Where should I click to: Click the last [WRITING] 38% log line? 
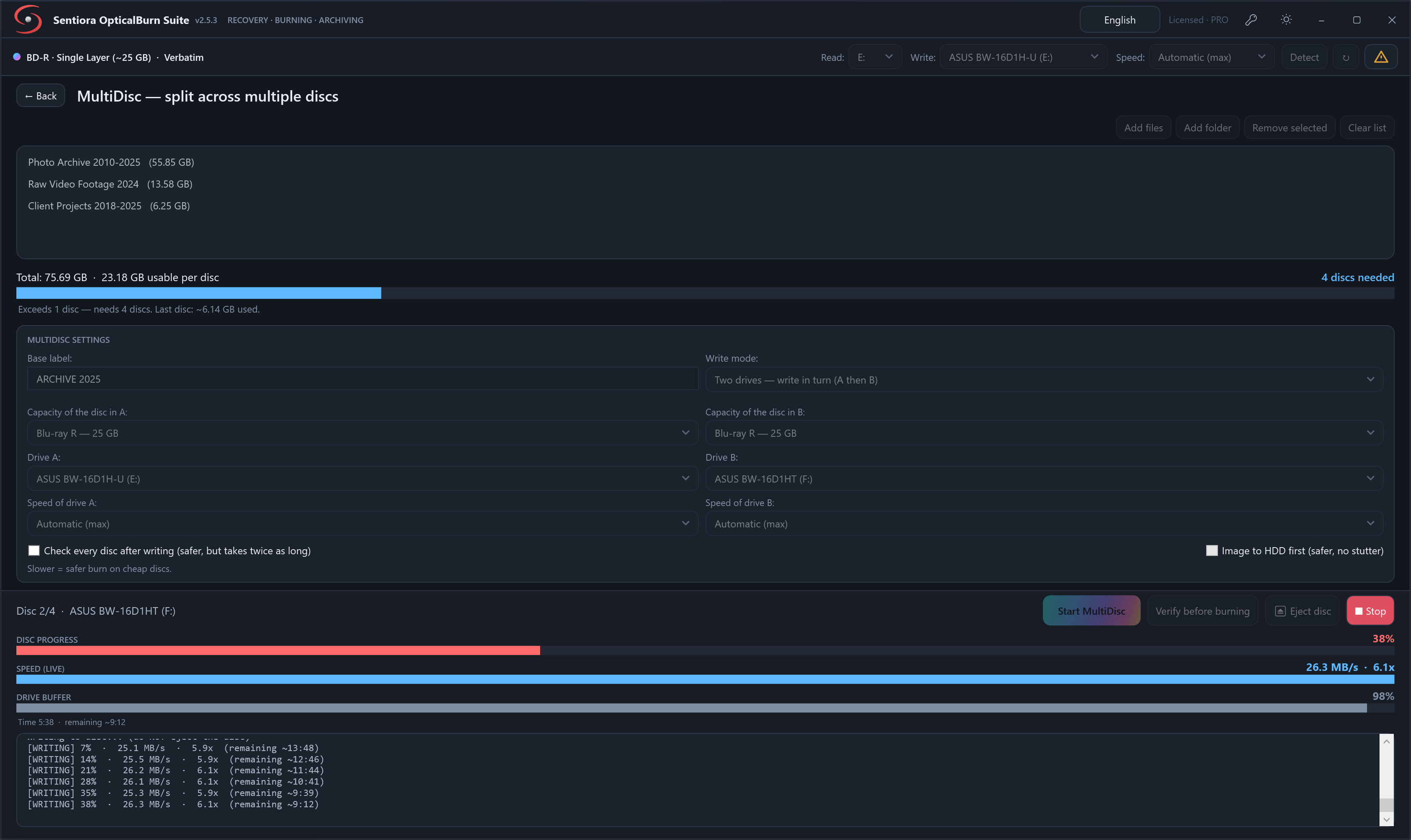coord(173,804)
